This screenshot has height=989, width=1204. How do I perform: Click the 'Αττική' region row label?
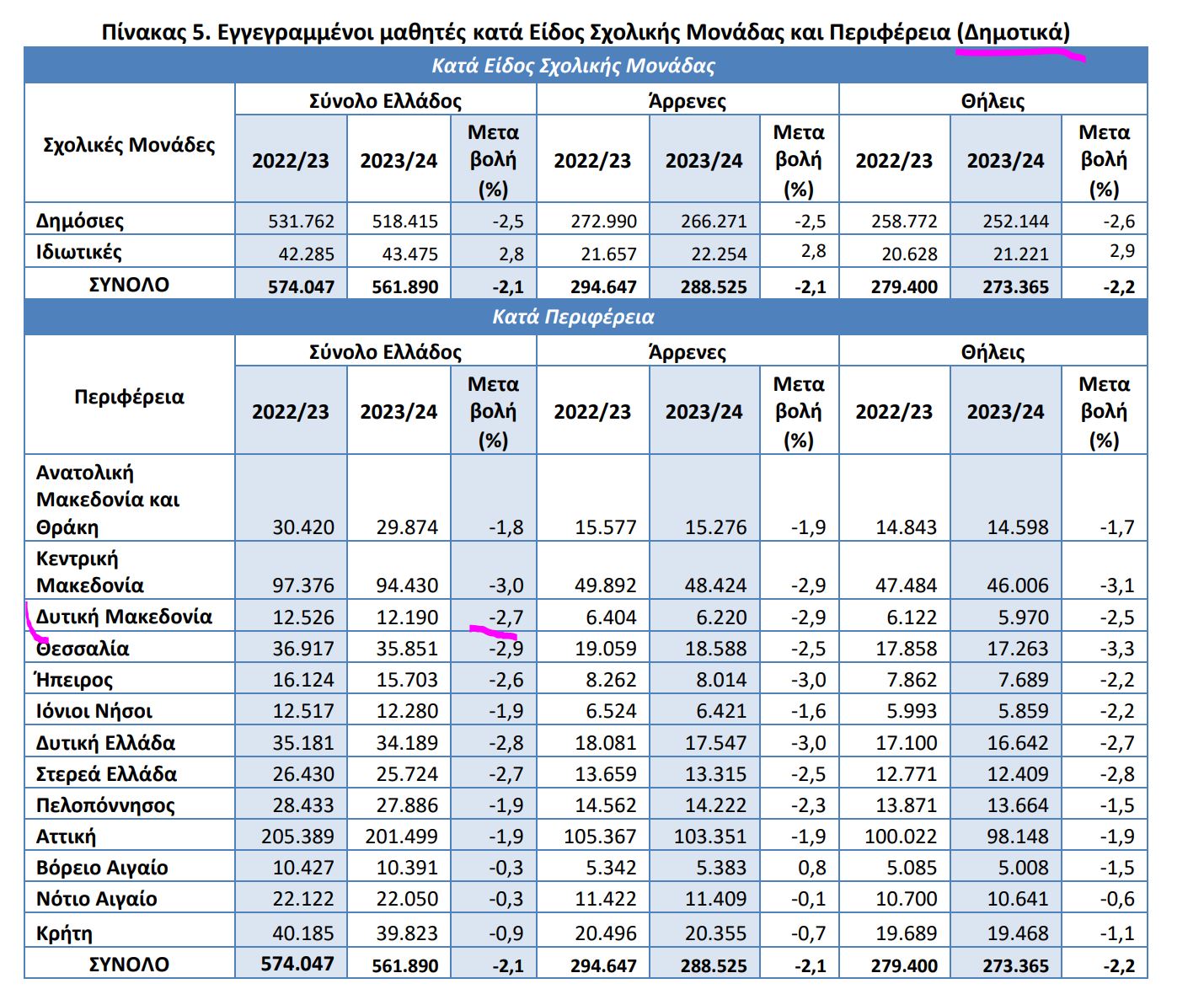tap(66, 837)
